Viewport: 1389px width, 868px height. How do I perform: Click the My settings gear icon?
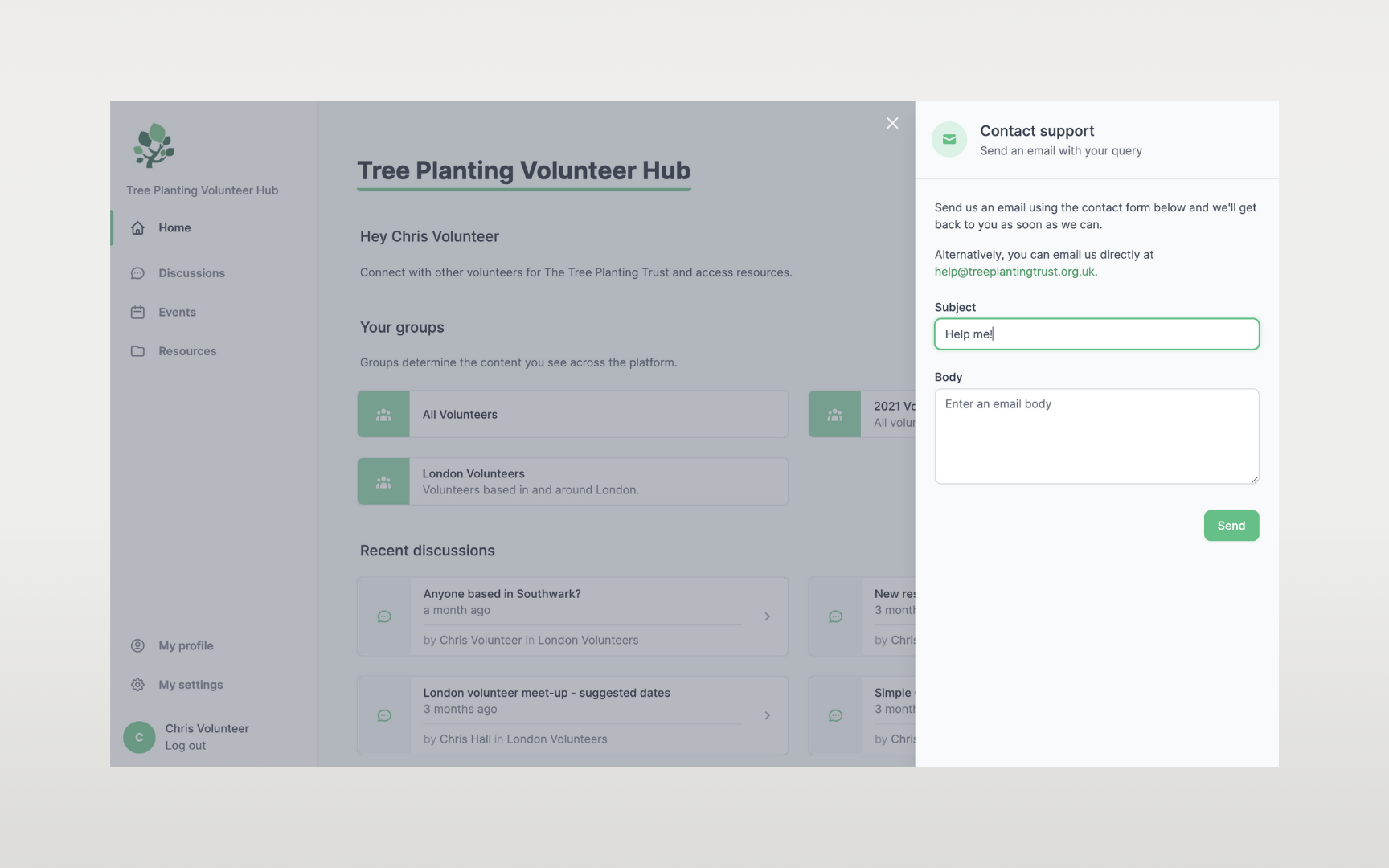137,685
